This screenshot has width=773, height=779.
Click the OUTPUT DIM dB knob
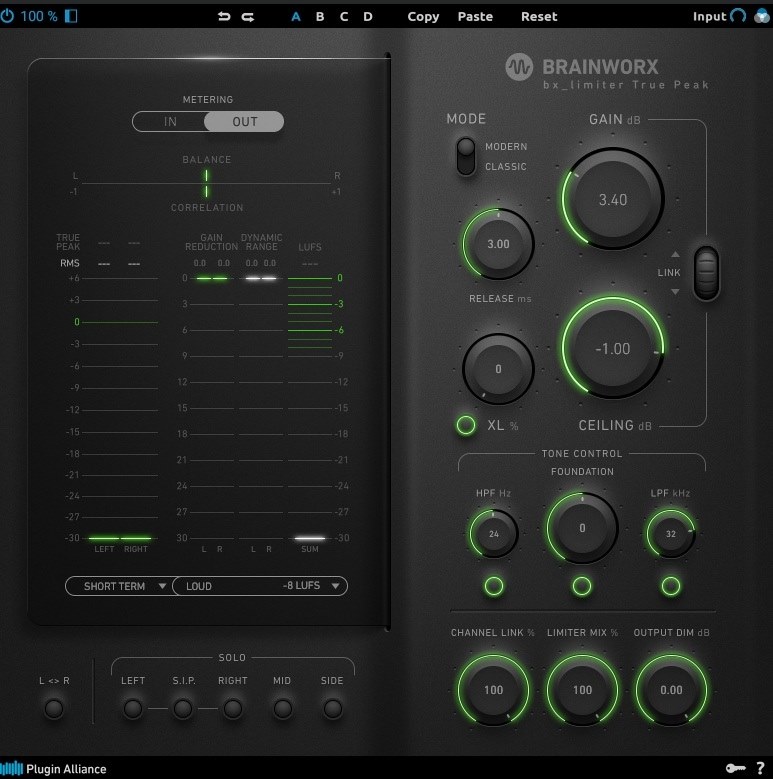[671, 690]
